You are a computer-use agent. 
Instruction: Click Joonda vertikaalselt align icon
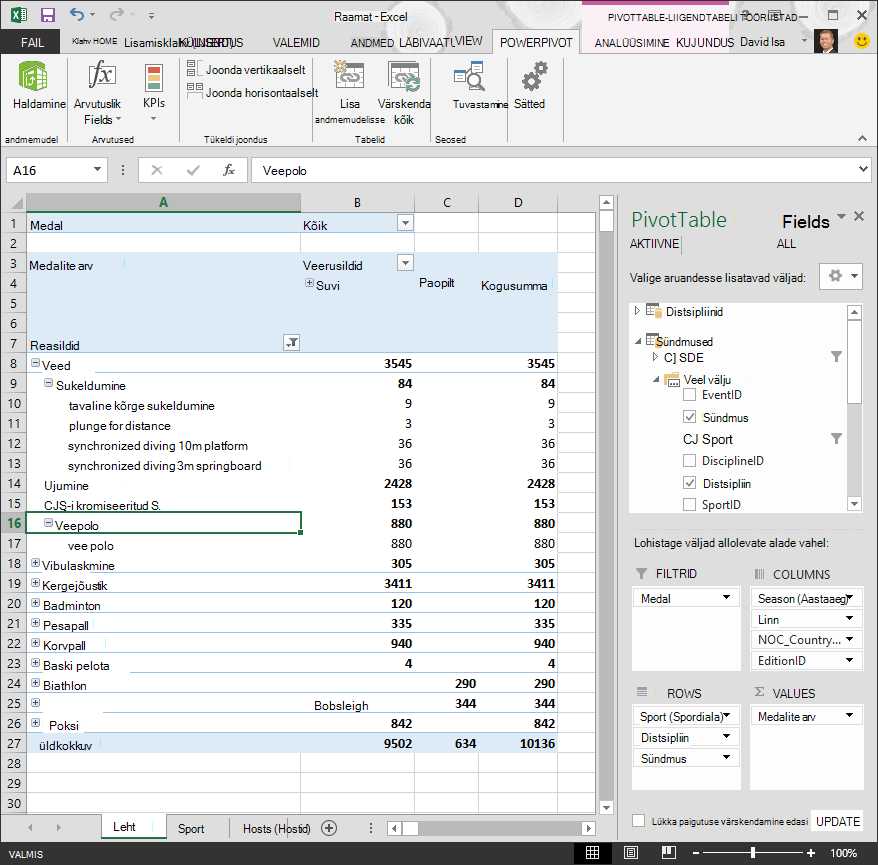pos(192,69)
